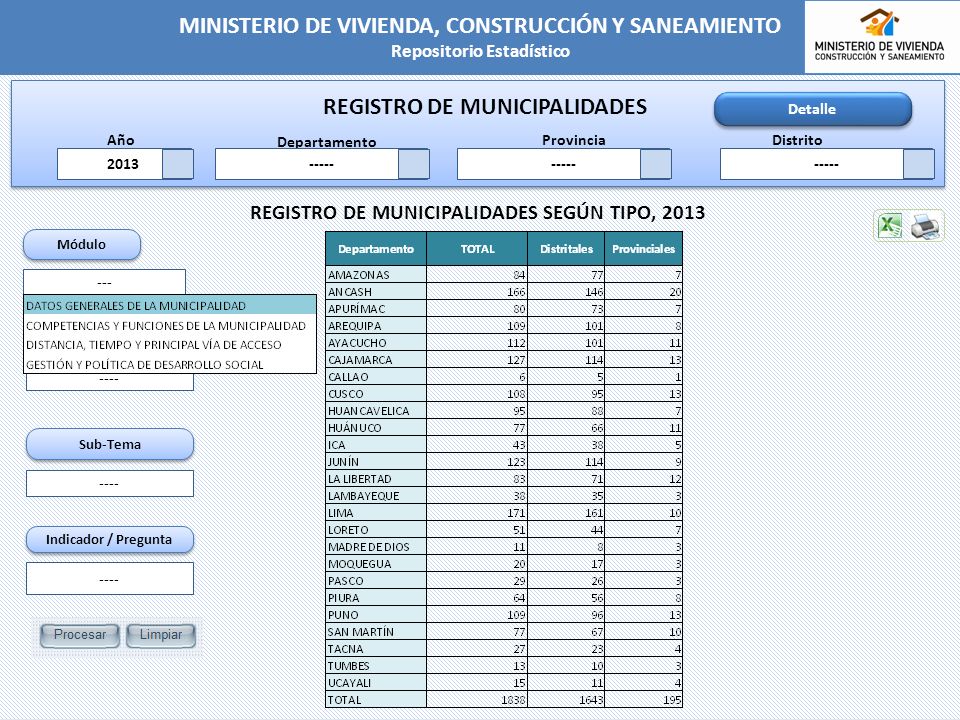Click the Sub-Tema button
The width and height of the screenshot is (960, 720).
click(110, 444)
